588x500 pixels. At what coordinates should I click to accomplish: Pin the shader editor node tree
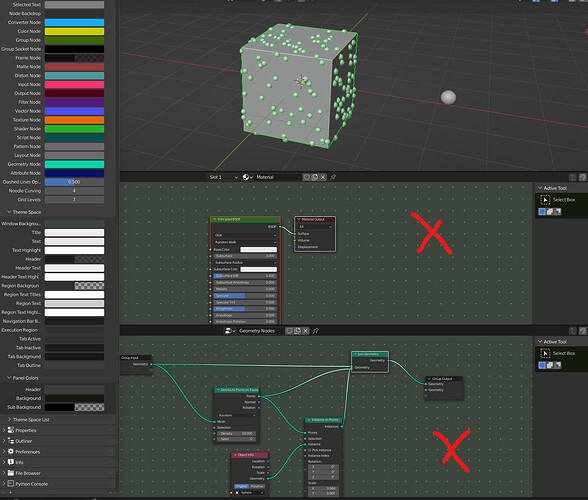pos(333,177)
